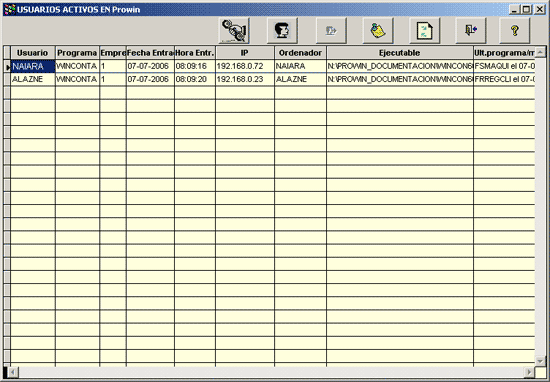Click the Programa column header

click(x=77, y=53)
